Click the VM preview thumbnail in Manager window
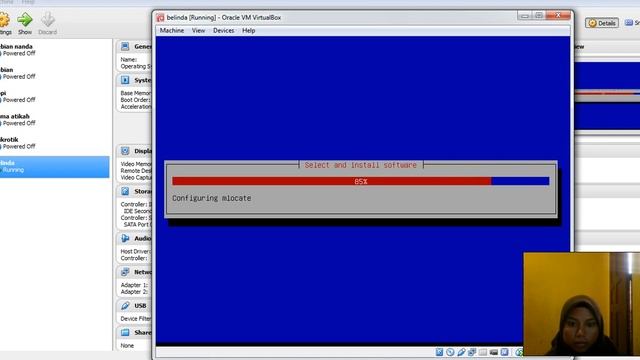 607,95
